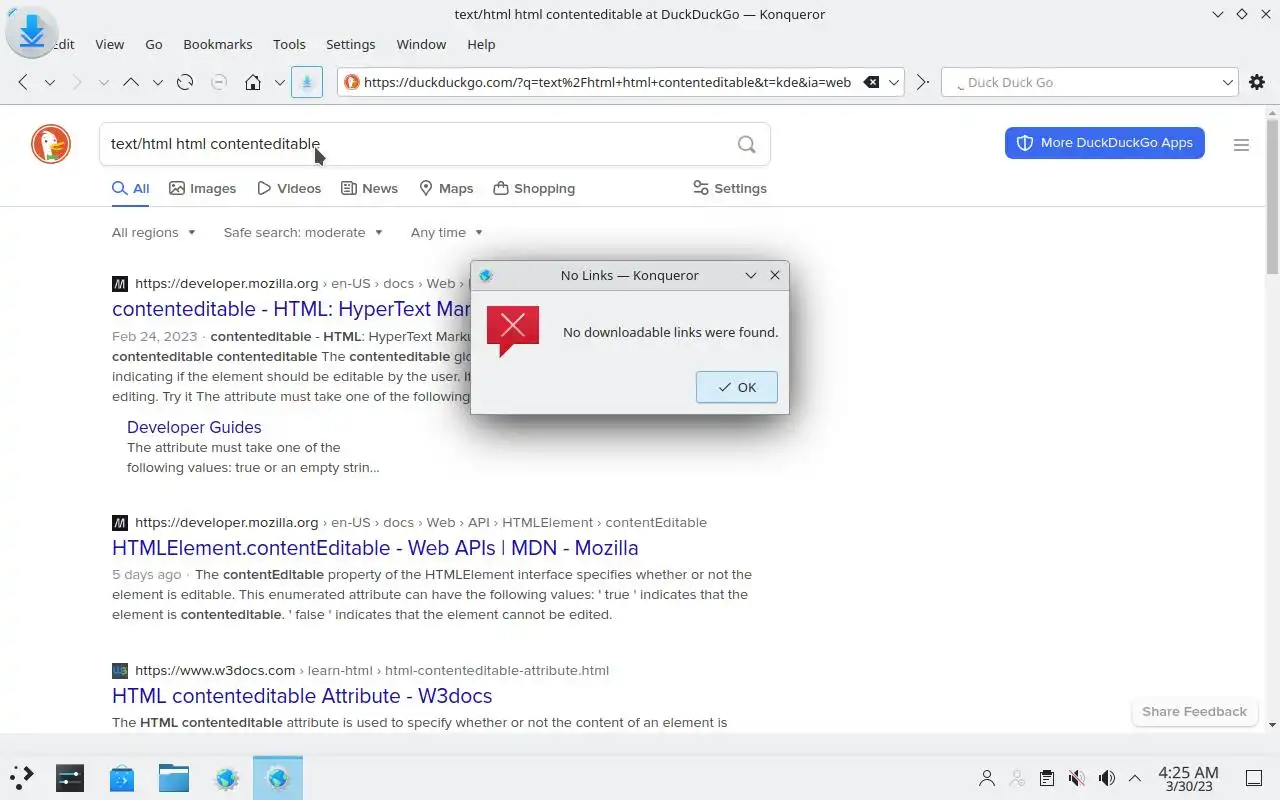The width and height of the screenshot is (1280, 800).
Task: Open the Go menu
Action: click(154, 44)
